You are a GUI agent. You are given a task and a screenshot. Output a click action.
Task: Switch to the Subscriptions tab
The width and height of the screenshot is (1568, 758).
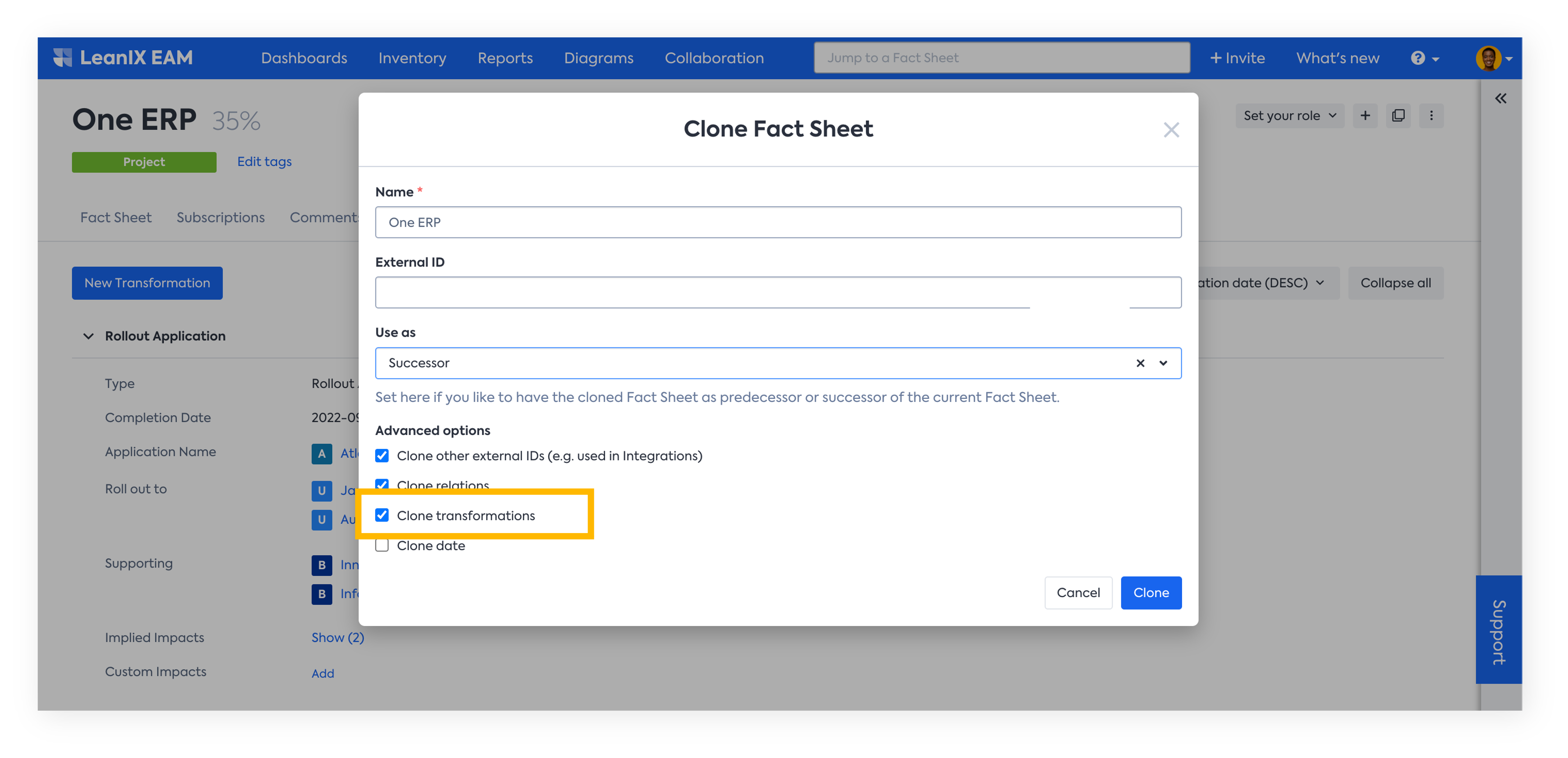220,217
